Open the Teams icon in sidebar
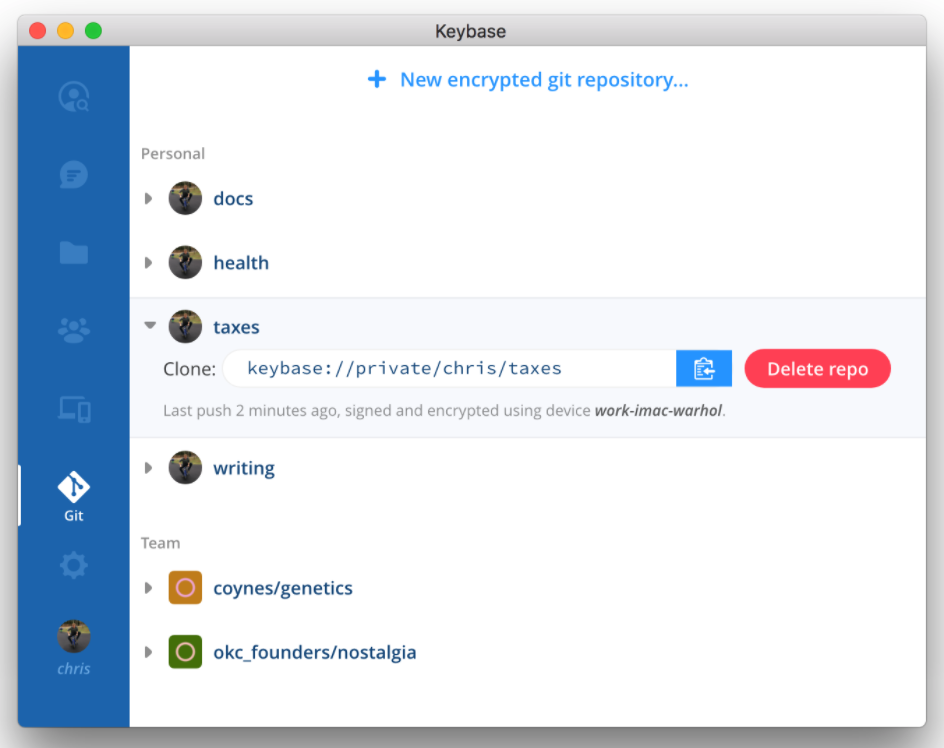 73,330
